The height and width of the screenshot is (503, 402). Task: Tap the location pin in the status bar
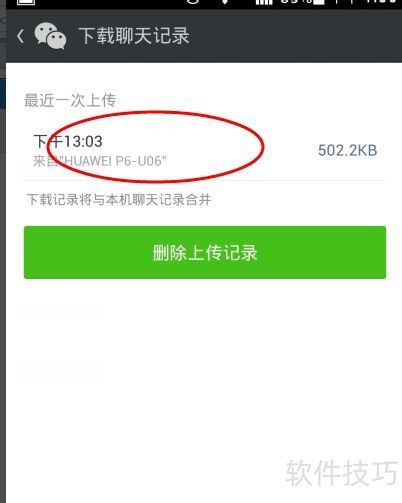[225, 2]
